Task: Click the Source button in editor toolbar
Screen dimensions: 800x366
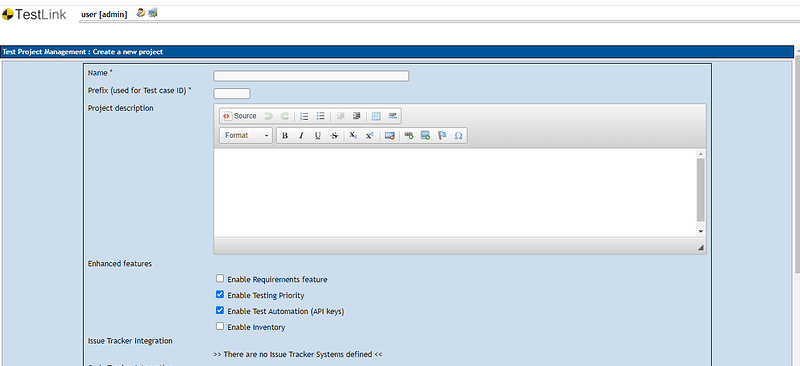Action: click(240, 116)
